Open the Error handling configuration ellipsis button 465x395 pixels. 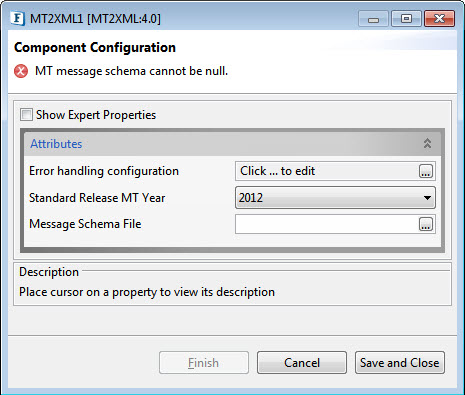pyautogui.click(x=426, y=171)
